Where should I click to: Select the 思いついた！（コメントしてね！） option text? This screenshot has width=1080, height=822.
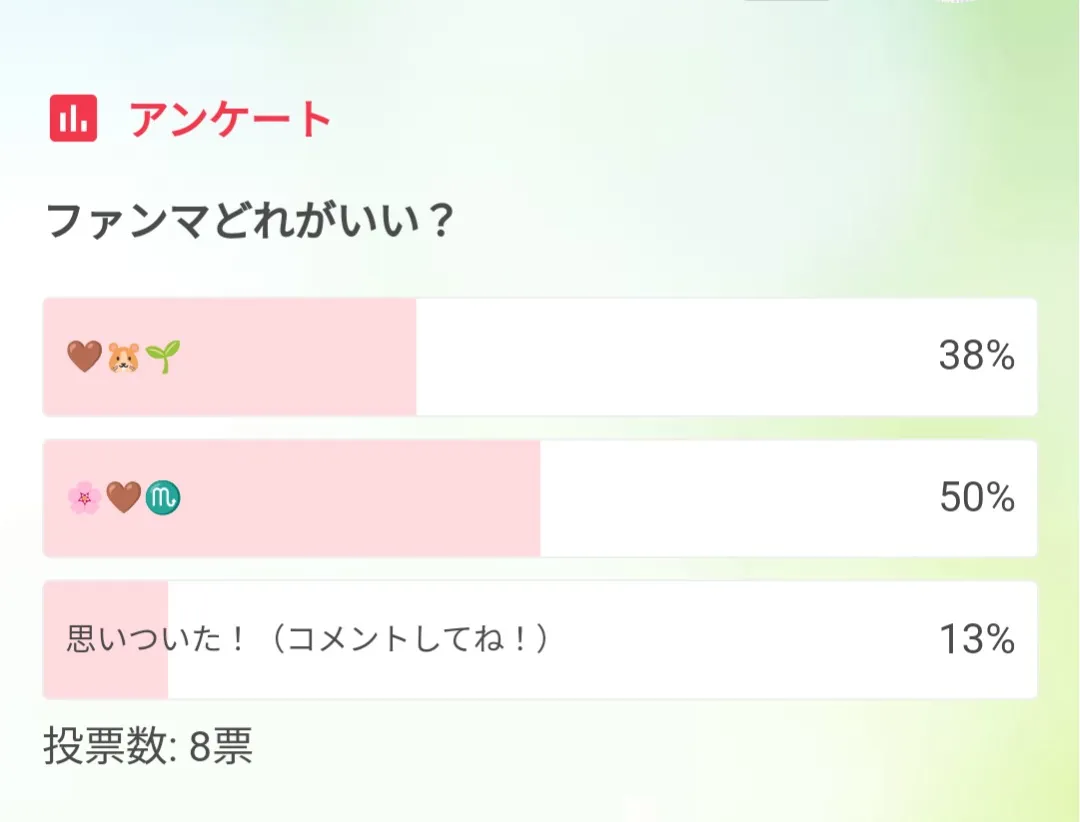(x=308, y=639)
